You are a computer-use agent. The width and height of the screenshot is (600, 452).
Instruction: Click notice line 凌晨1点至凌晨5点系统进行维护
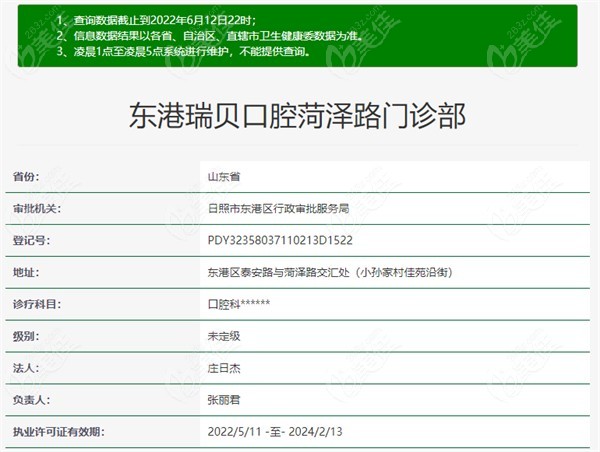tap(184, 51)
